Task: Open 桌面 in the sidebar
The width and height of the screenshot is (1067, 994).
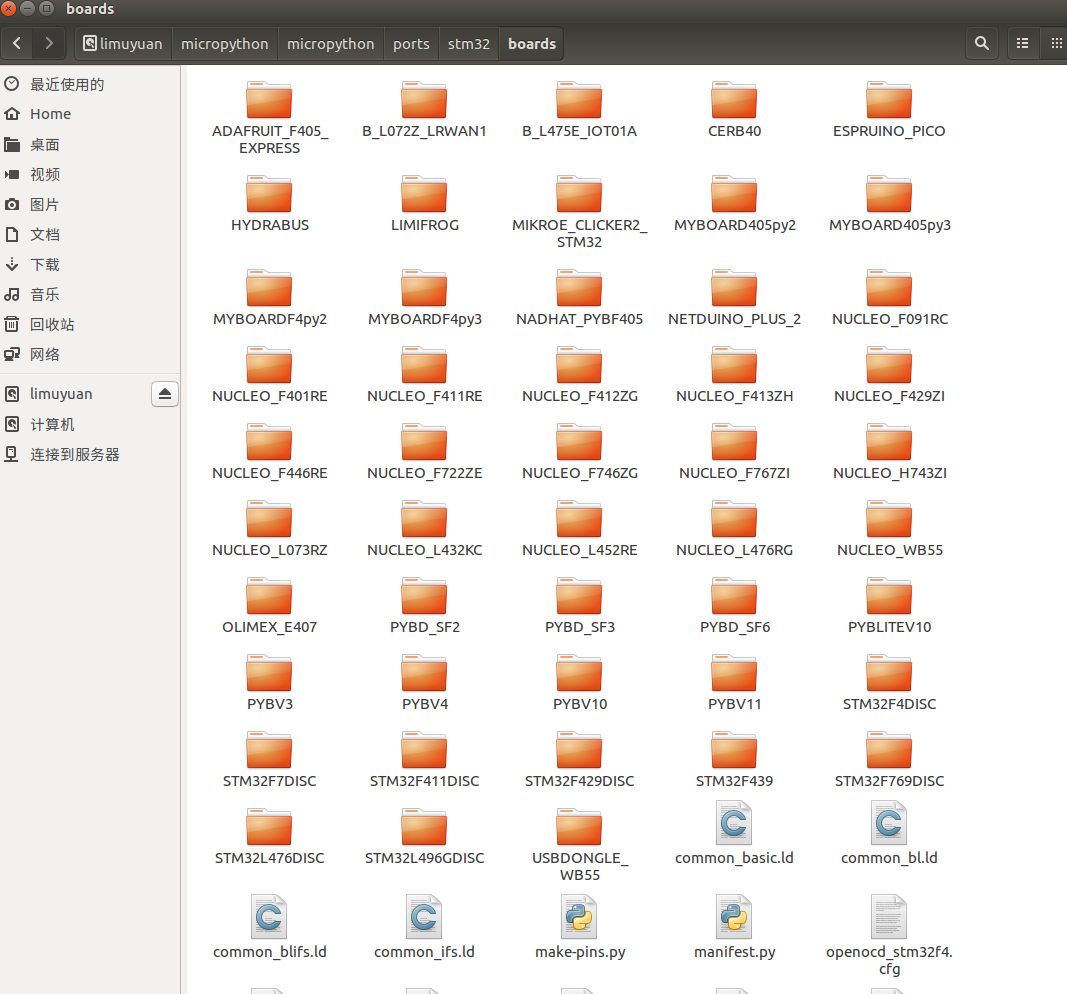Action: tap(90, 144)
